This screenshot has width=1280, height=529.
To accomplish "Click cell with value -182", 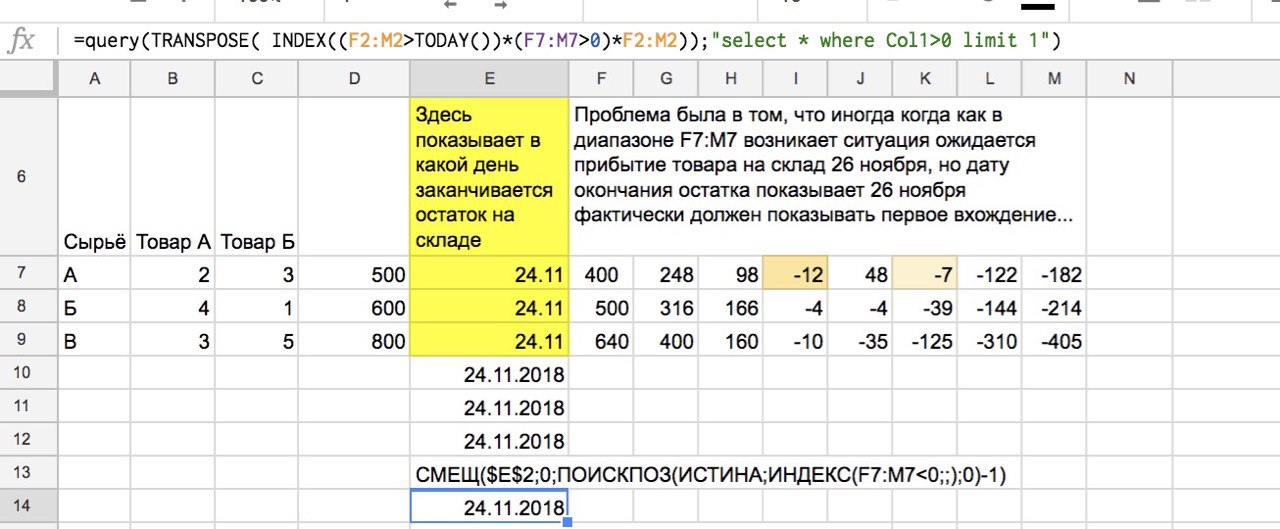I will 1054,274.
